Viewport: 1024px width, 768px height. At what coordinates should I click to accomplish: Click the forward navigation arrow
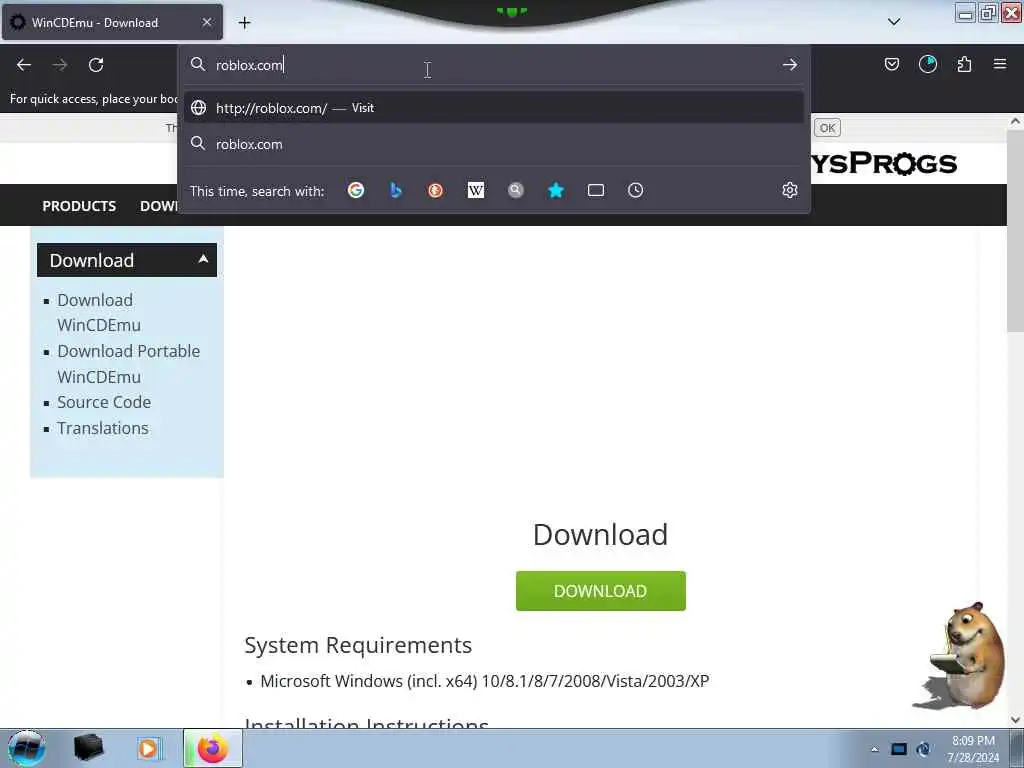tap(60, 65)
